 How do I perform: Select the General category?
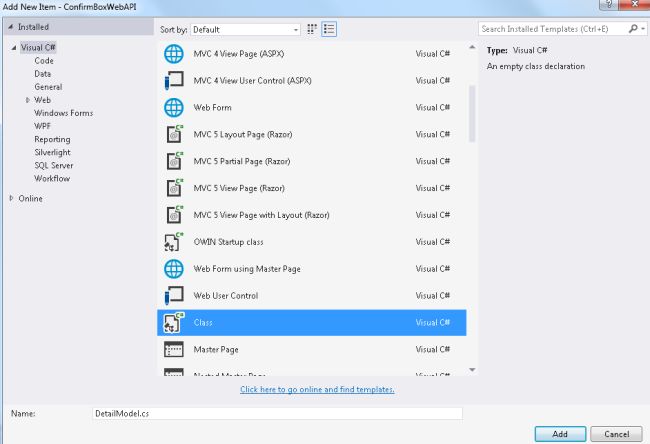pyautogui.click(x=48, y=87)
